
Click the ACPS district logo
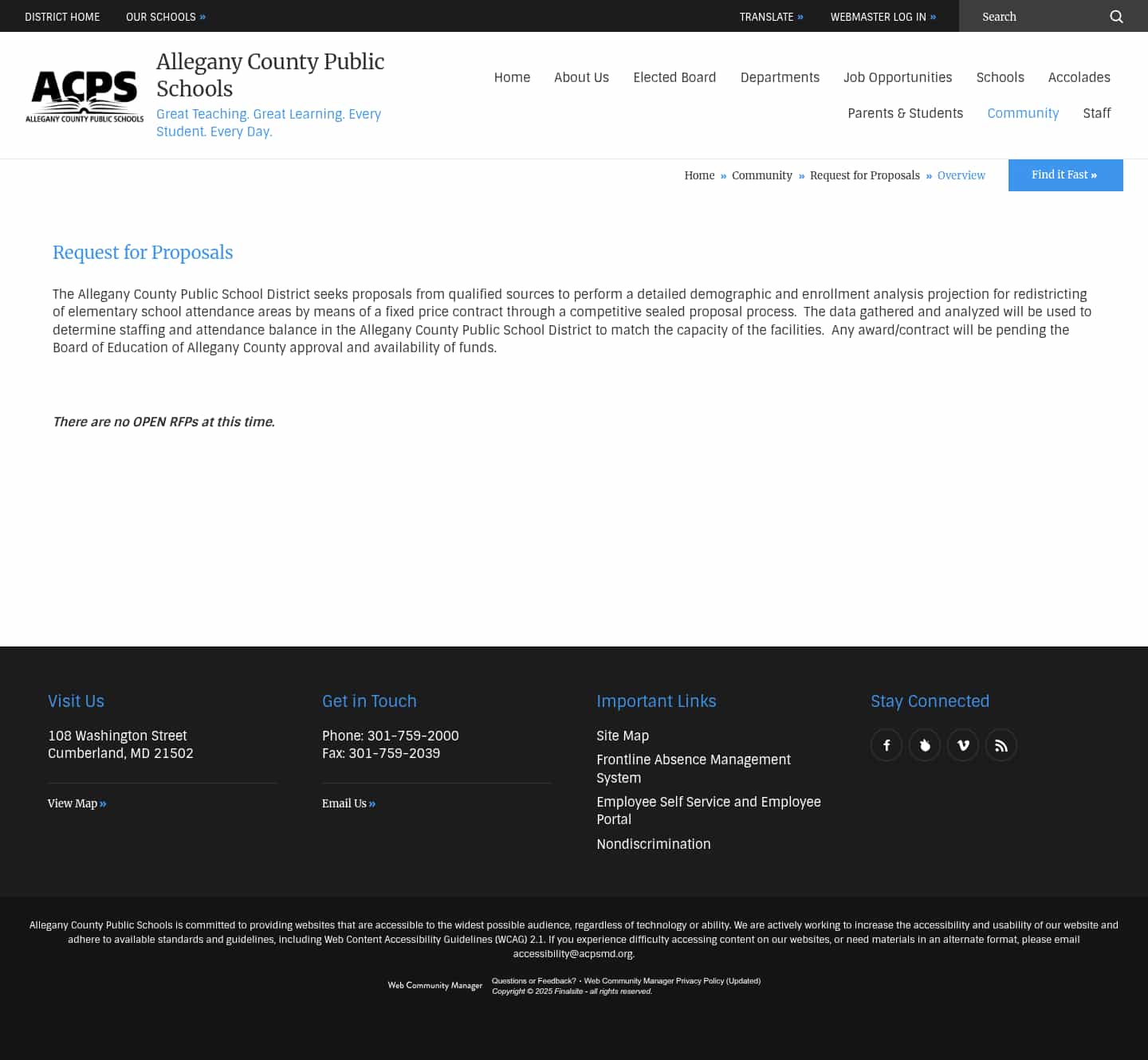point(85,96)
